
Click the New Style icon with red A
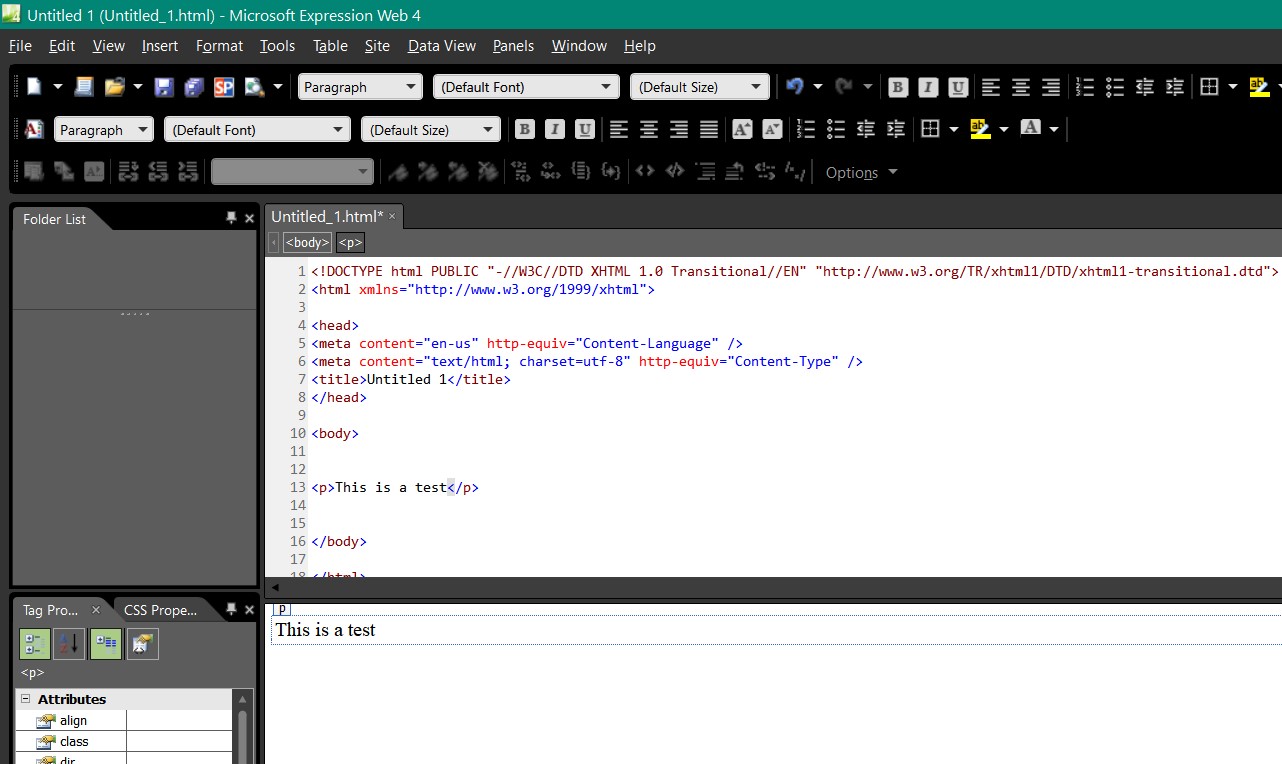(34, 129)
